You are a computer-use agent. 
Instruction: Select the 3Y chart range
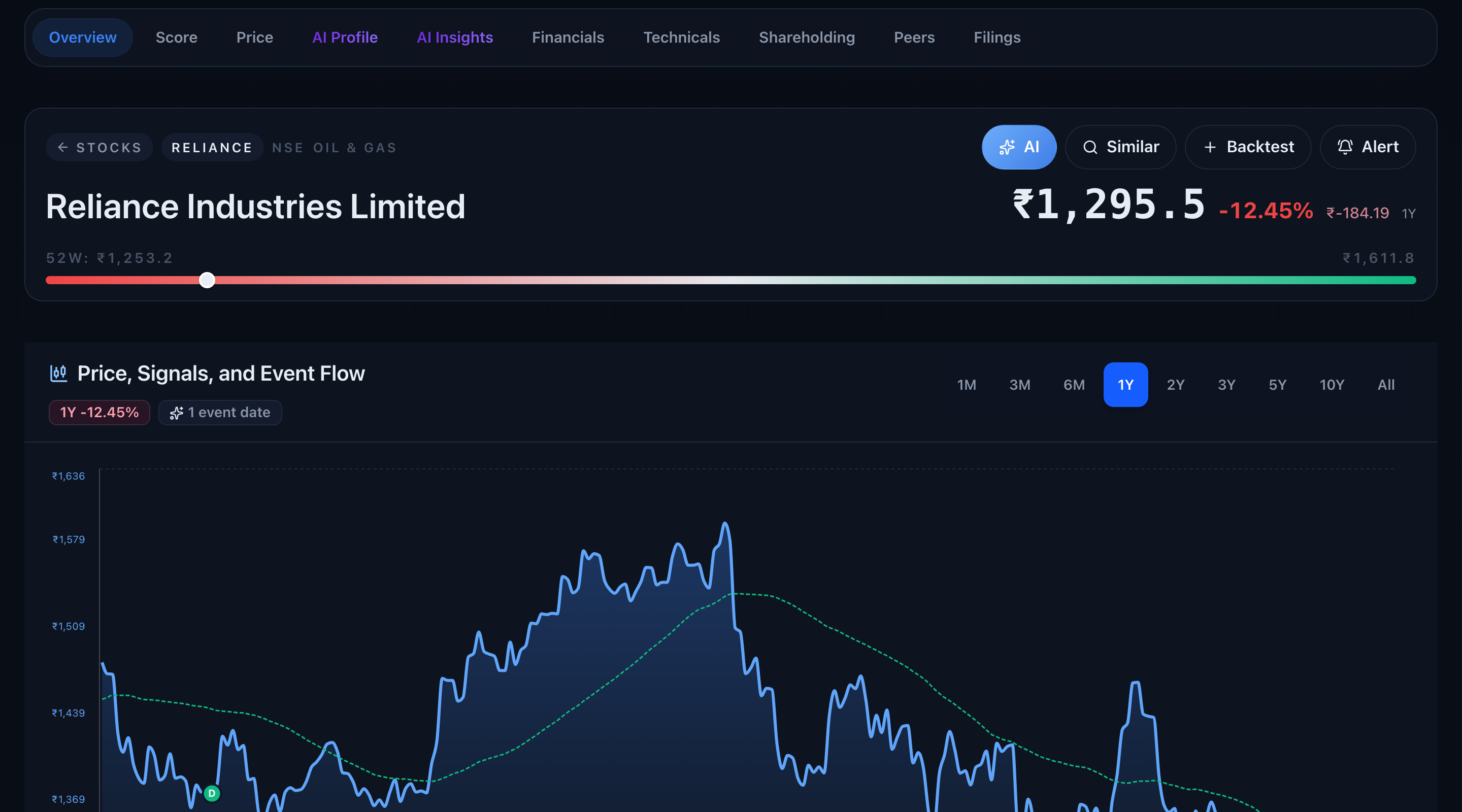(1226, 385)
